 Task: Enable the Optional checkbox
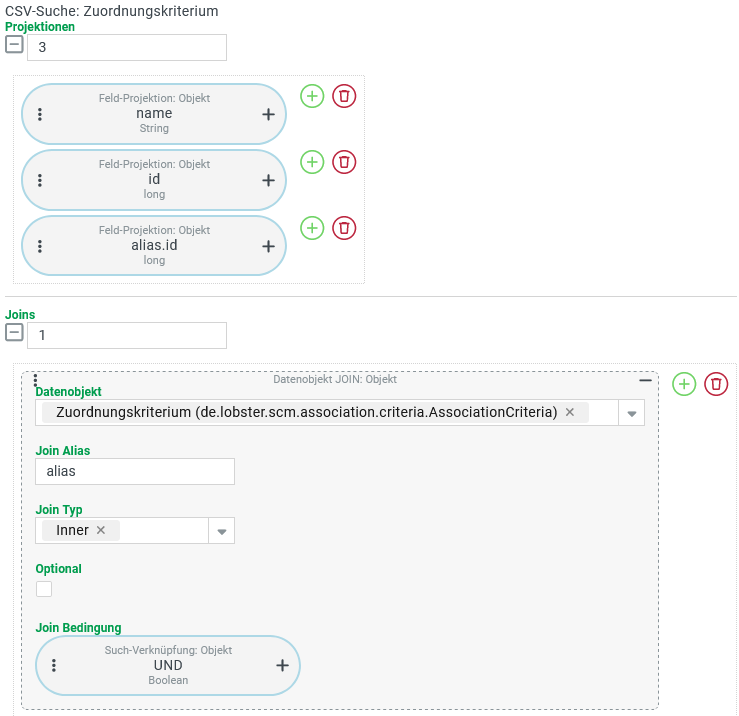point(44,589)
